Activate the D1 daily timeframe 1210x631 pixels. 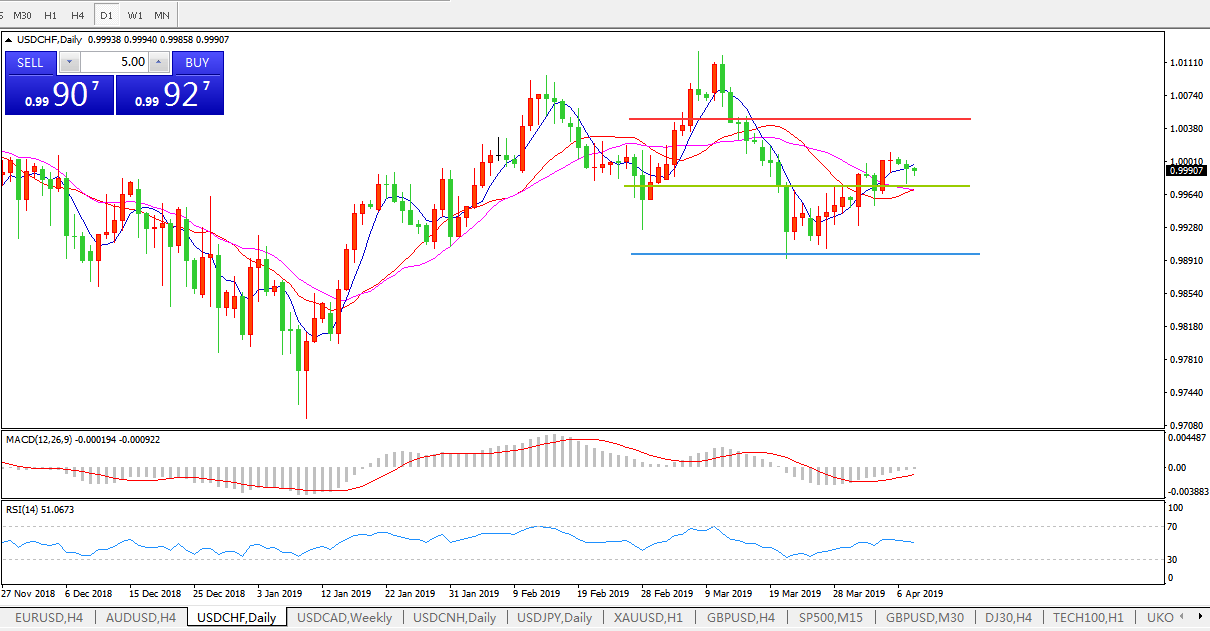click(x=107, y=15)
